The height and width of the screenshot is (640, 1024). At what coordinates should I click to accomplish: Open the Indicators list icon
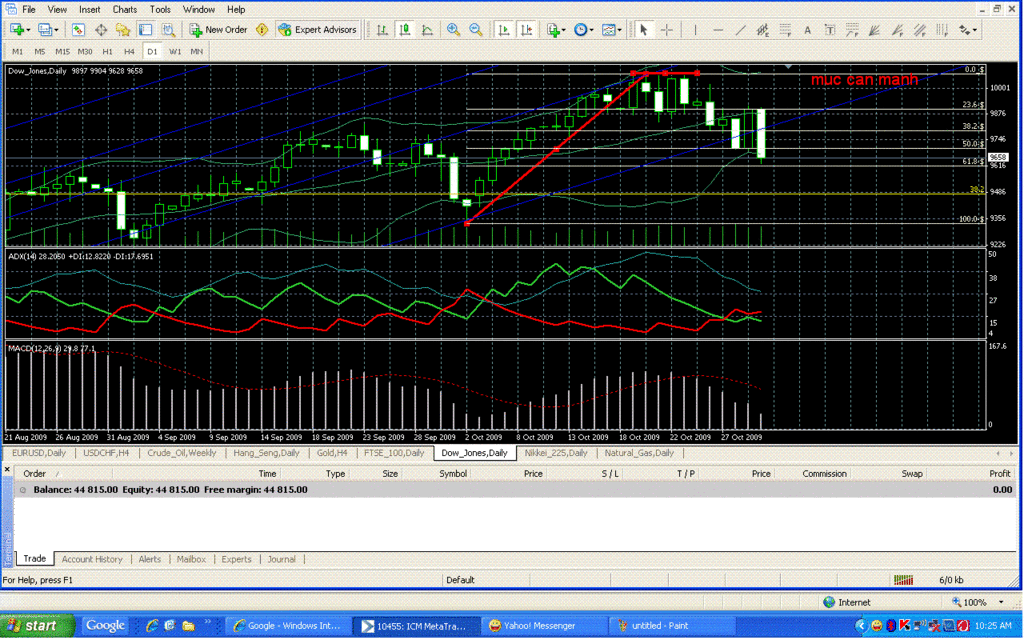(553, 30)
